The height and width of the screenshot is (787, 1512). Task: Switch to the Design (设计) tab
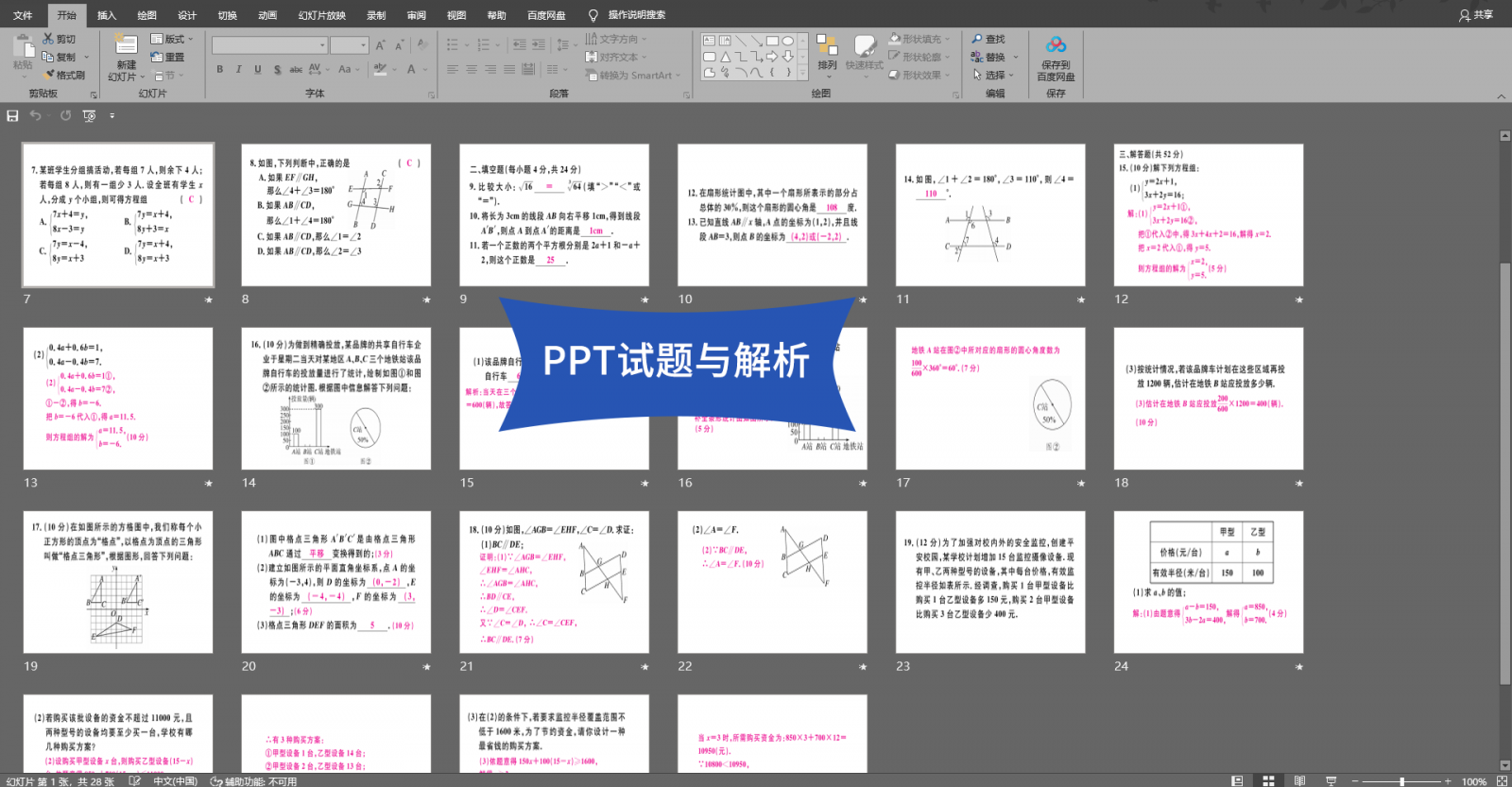(x=187, y=15)
